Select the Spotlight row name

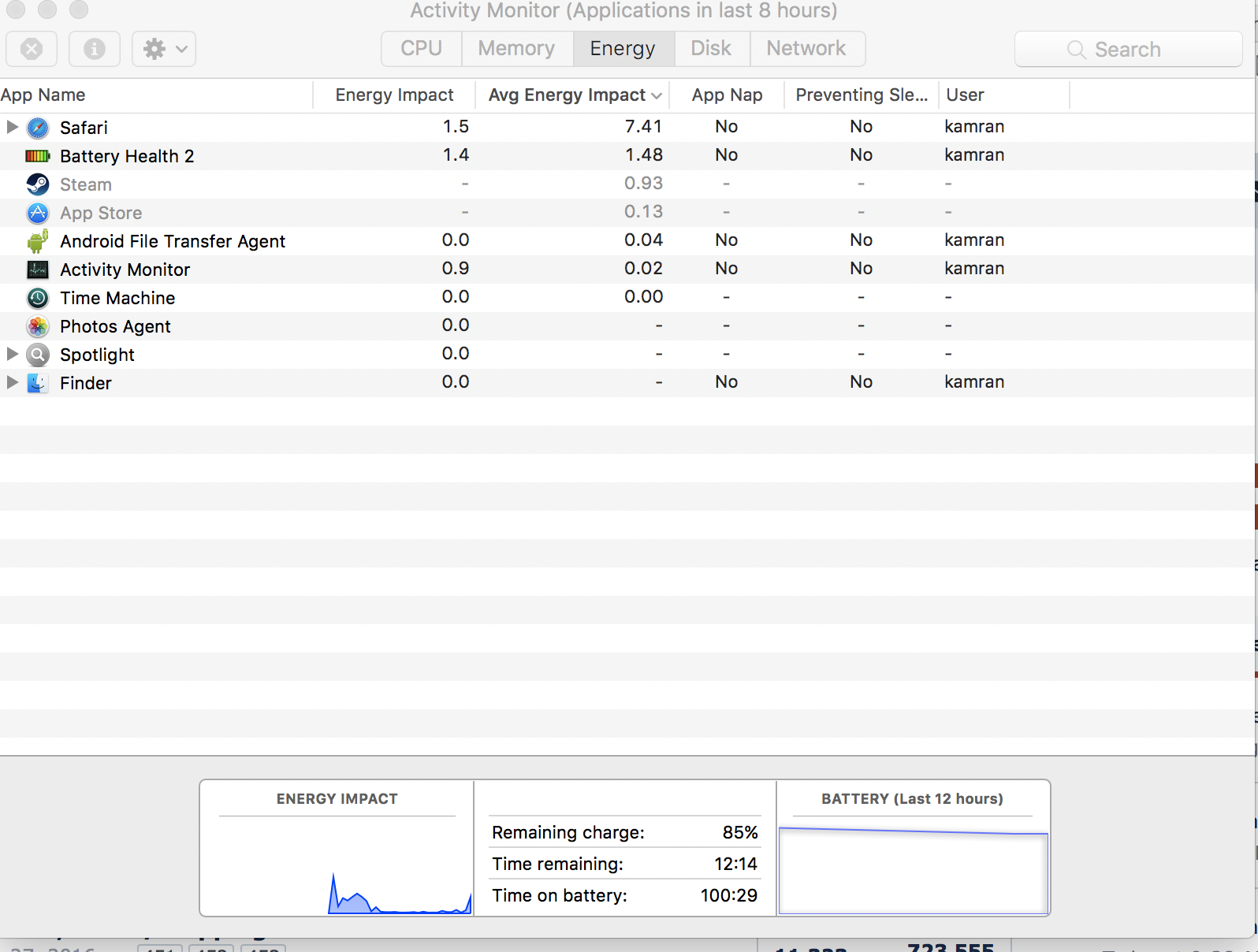(97, 355)
